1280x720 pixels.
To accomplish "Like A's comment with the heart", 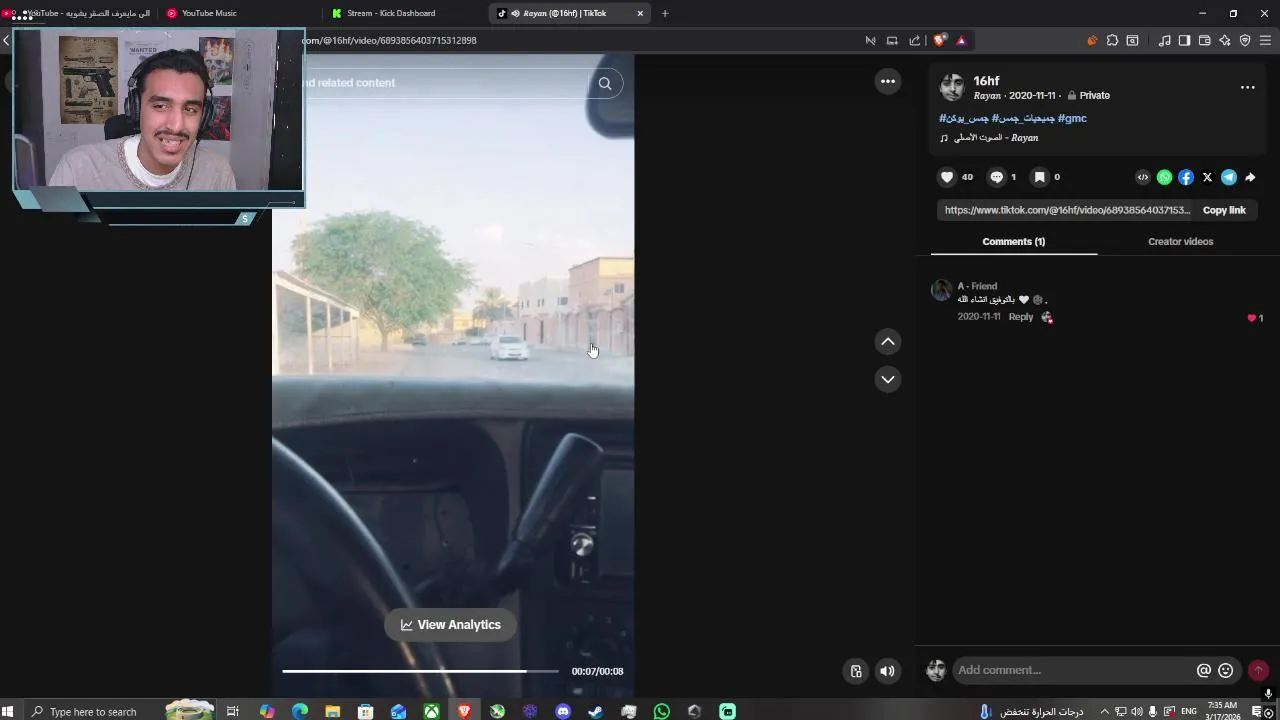I will pos(1251,318).
